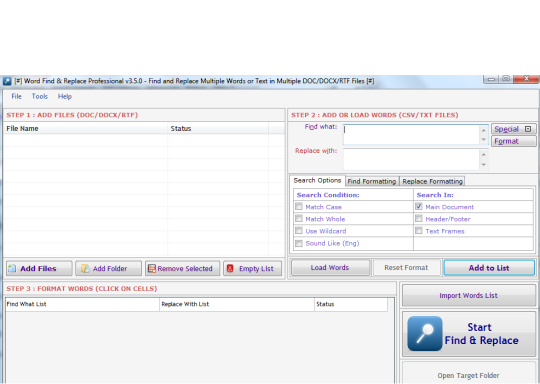The height and width of the screenshot is (384, 540).
Task: Close the Word Find & Replace window
Action: point(526,79)
